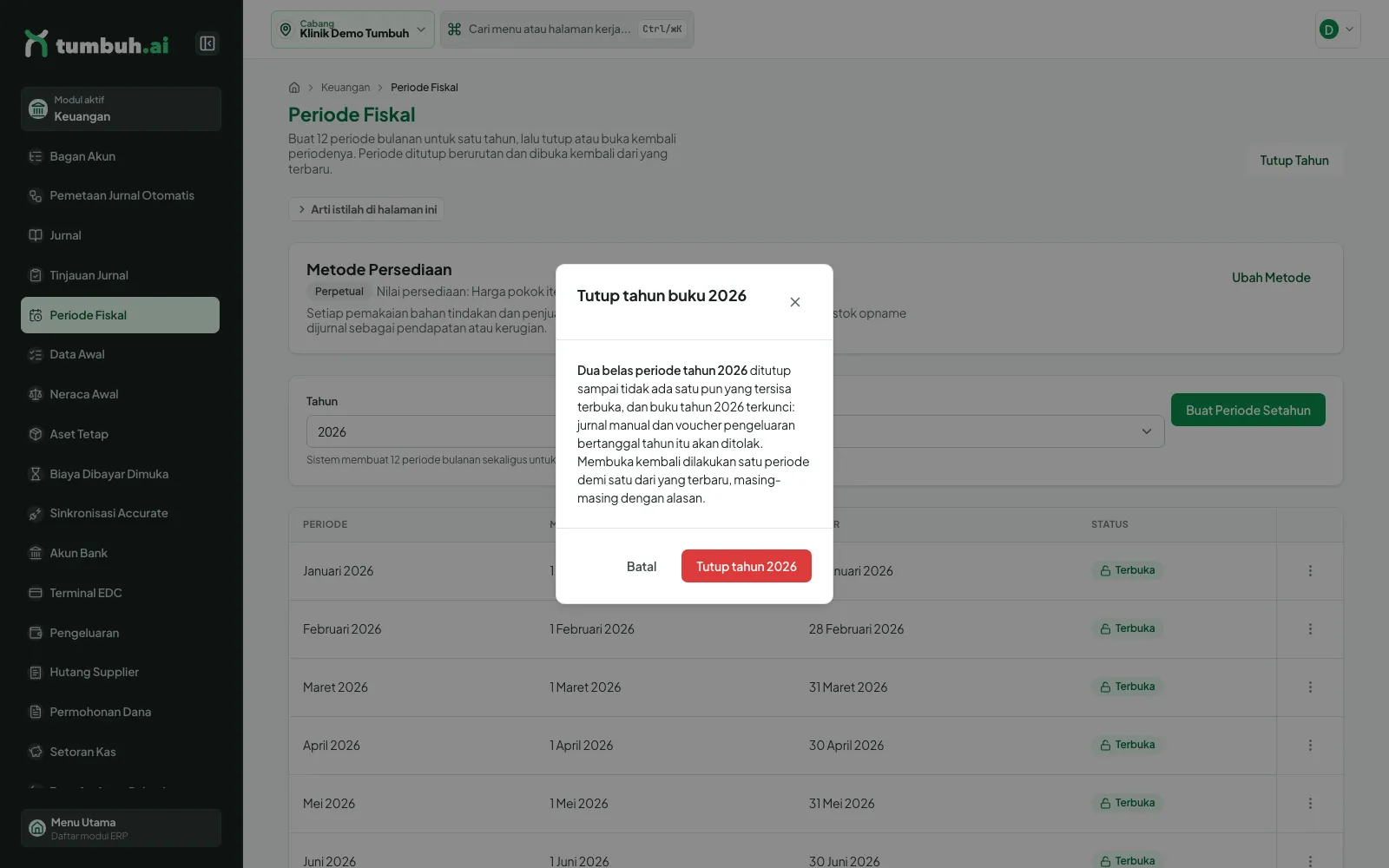Open the Klinik Demo Tumbuh branch selector
The height and width of the screenshot is (868, 1389).
[x=352, y=30]
